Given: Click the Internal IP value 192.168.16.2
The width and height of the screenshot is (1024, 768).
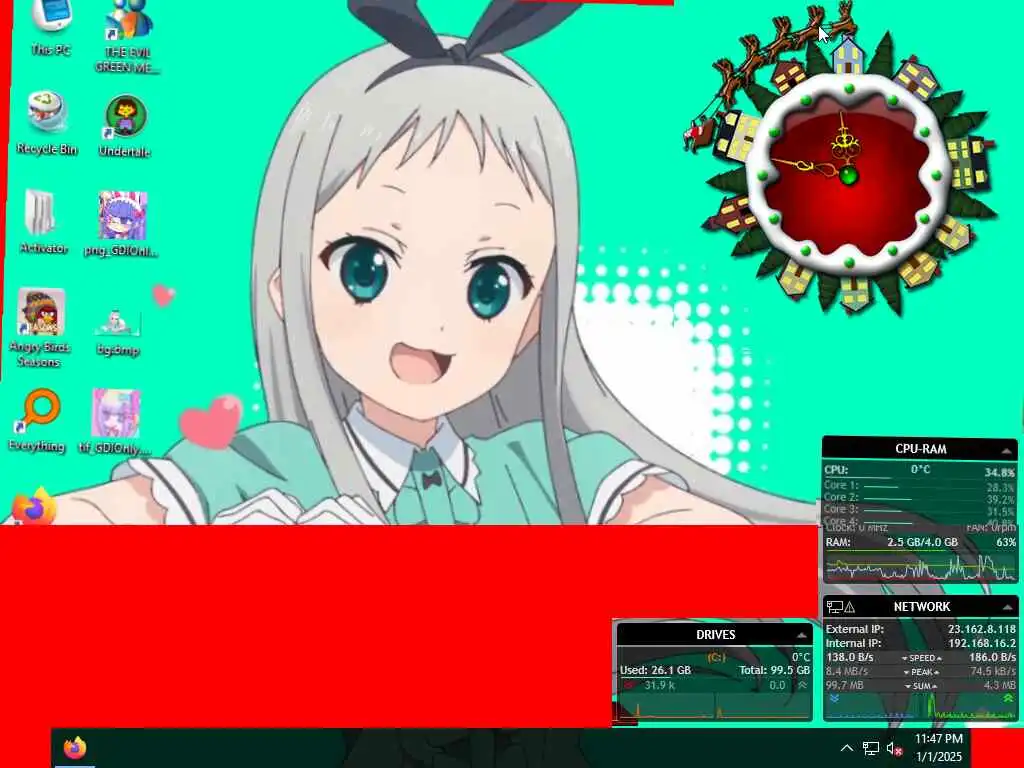Looking at the screenshot, I should (x=982, y=643).
